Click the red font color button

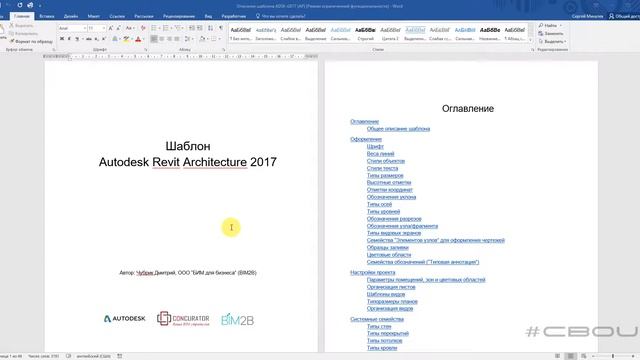coord(138,39)
